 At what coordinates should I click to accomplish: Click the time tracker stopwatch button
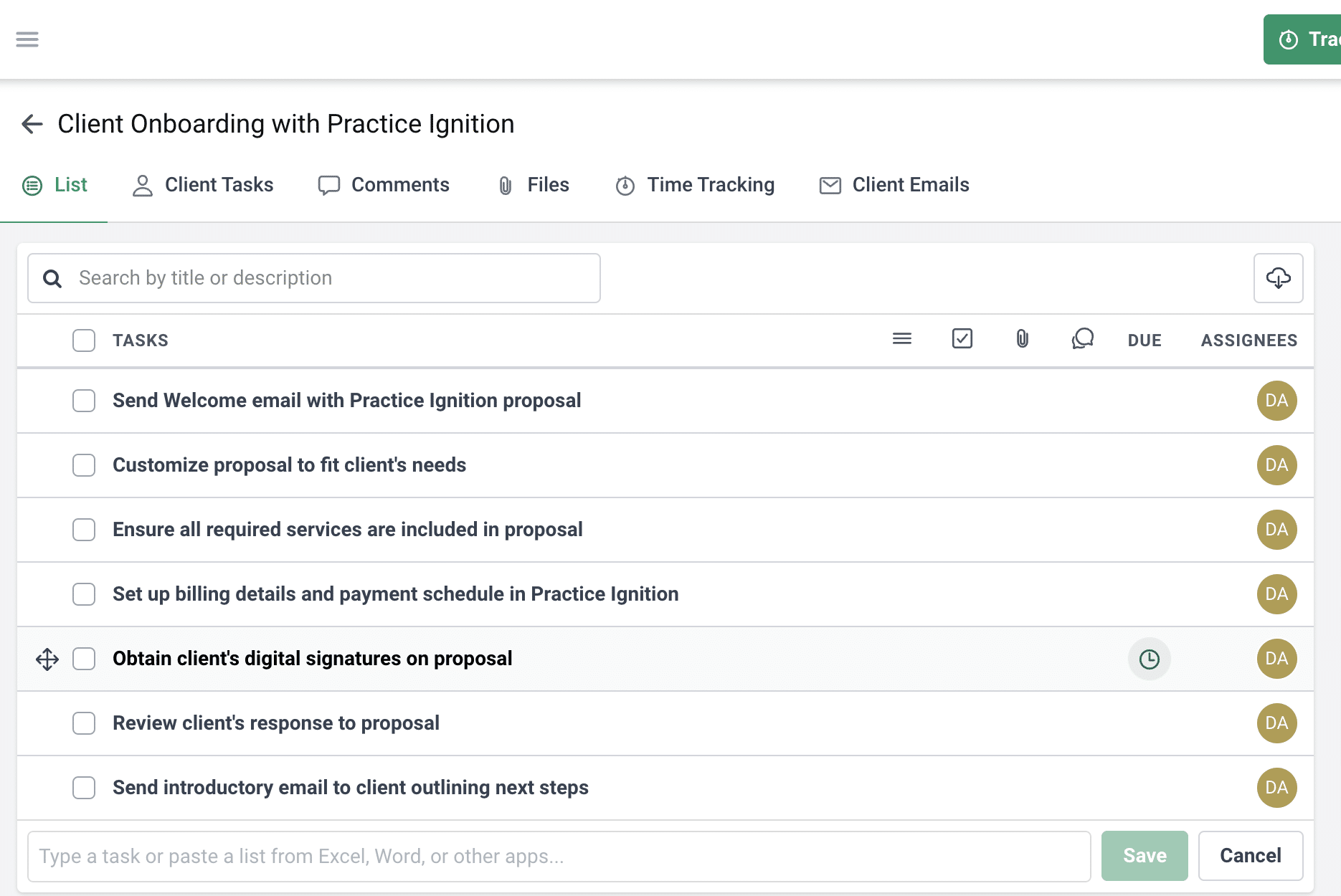1302,39
